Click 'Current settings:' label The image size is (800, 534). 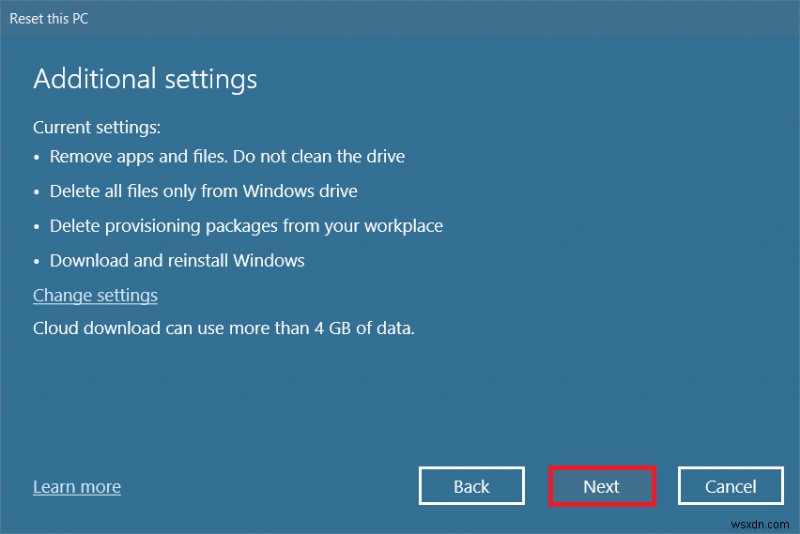pos(97,127)
